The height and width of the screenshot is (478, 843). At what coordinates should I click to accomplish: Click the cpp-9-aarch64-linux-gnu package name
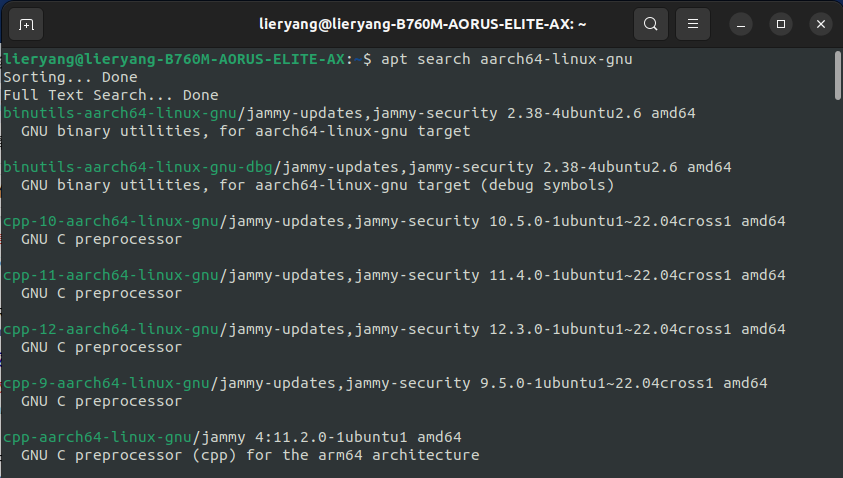coord(106,383)
